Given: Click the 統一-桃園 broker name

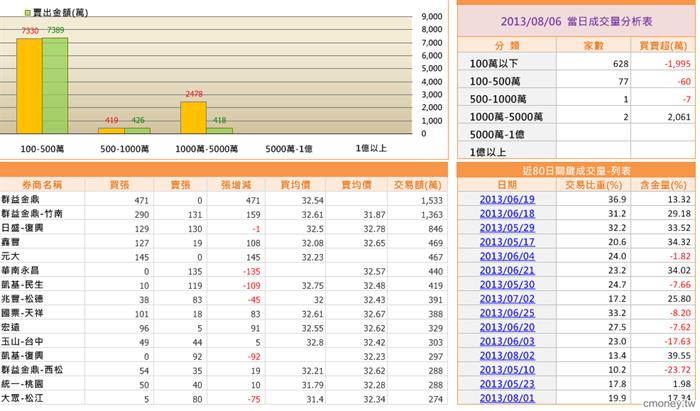Looking at the screenshot, I should tap(22, 384).
